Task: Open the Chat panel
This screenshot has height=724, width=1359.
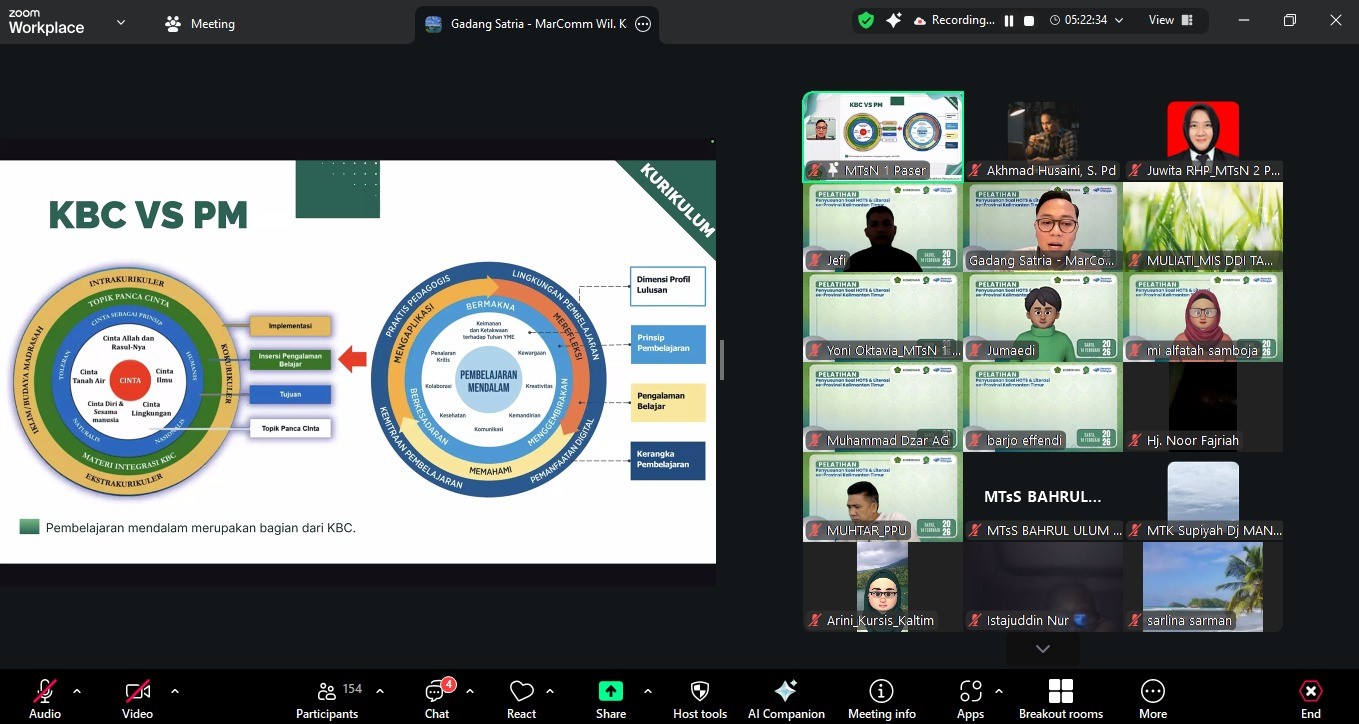Action: pos(437,698)
